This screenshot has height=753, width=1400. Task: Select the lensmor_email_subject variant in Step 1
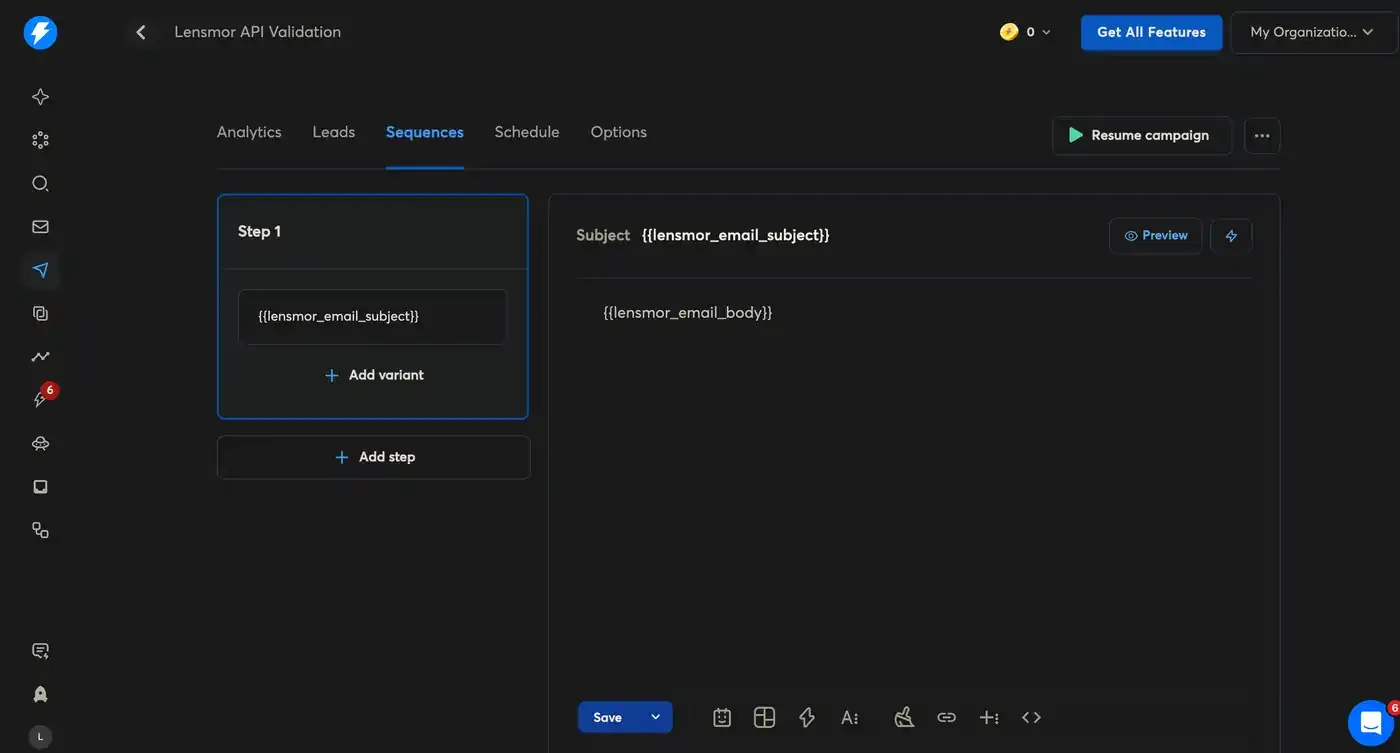373,317
